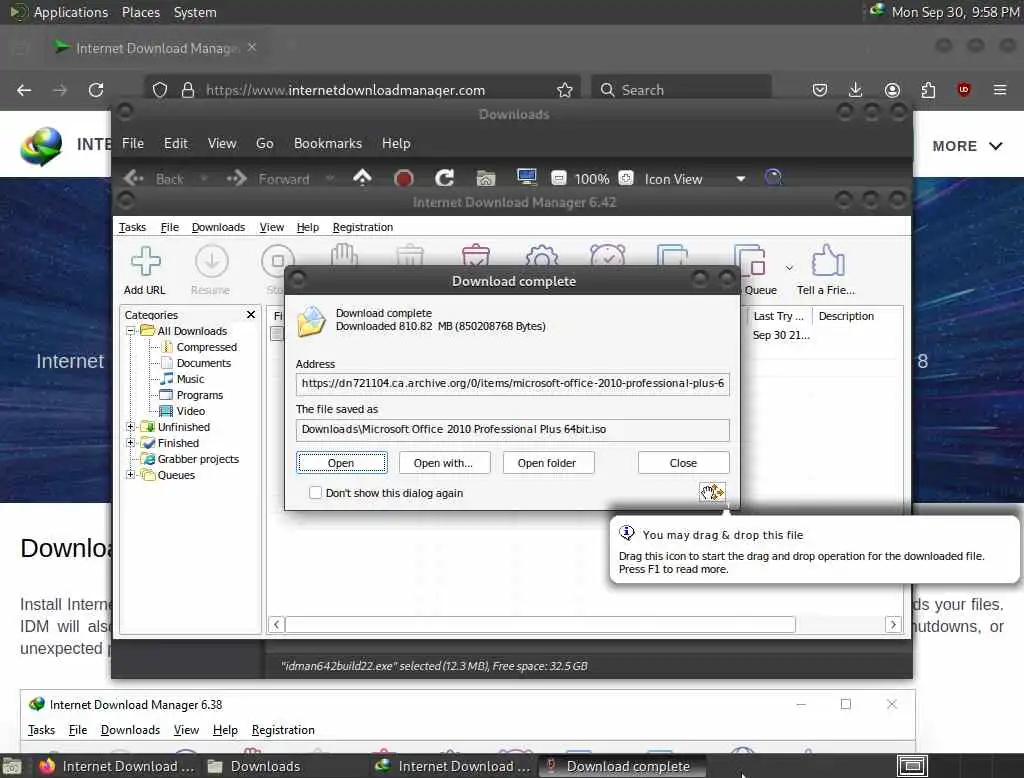
Task: Open the Forward history dropdown arrow
Action: coord(329,178)
